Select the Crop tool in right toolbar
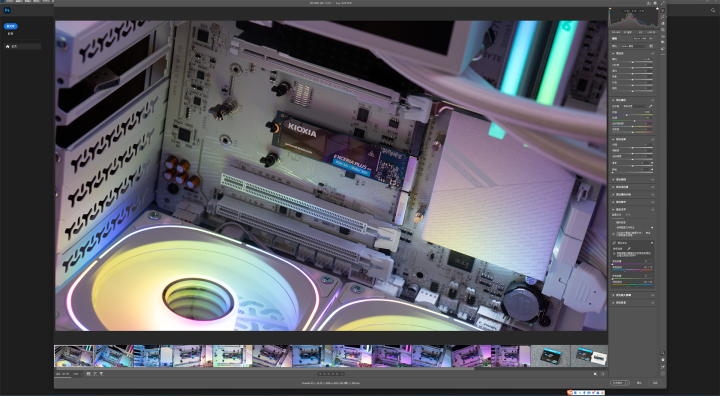 (662, 17)
